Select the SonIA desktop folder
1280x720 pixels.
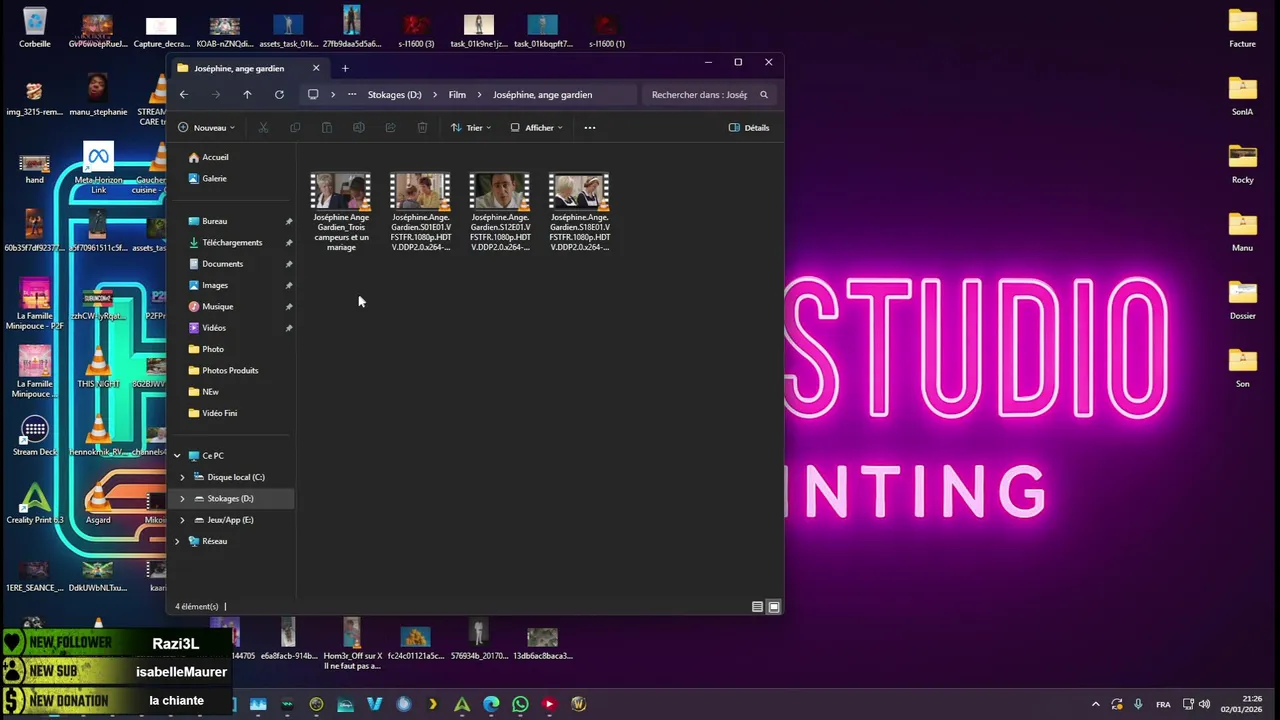pos(1242,95)
